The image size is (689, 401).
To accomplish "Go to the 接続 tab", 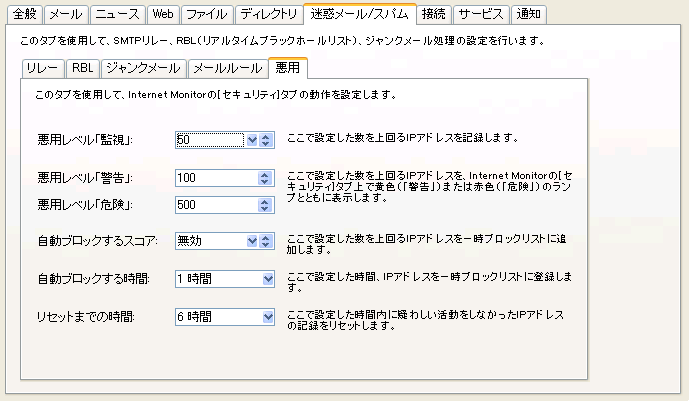I will click(x=433, y=15).
